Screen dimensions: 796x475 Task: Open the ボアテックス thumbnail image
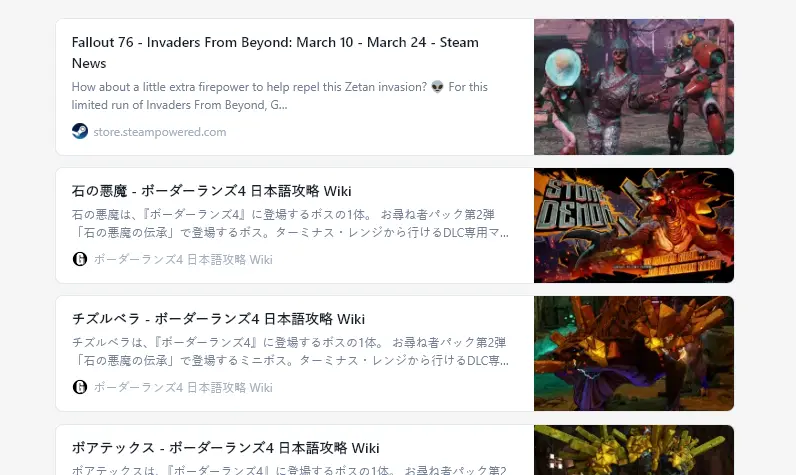(x=634, y=450)
